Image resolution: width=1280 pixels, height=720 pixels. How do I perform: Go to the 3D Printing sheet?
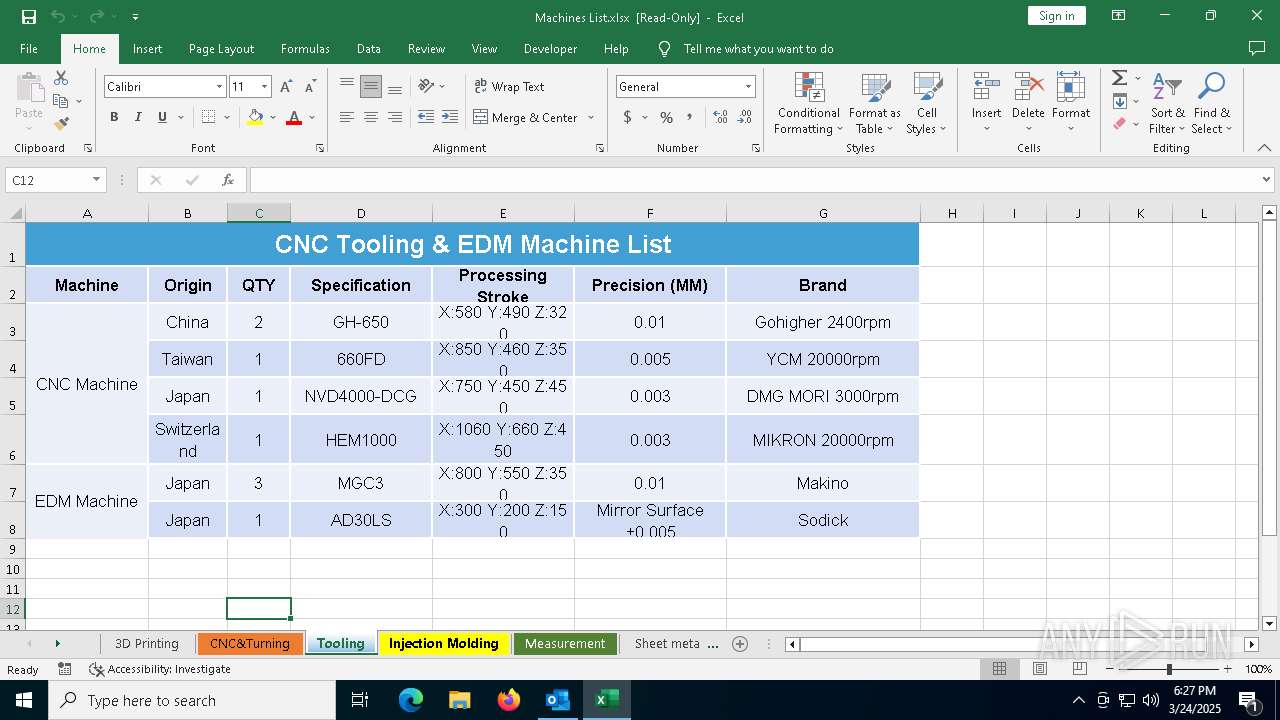pyautogui.click(x=147, y=643)
